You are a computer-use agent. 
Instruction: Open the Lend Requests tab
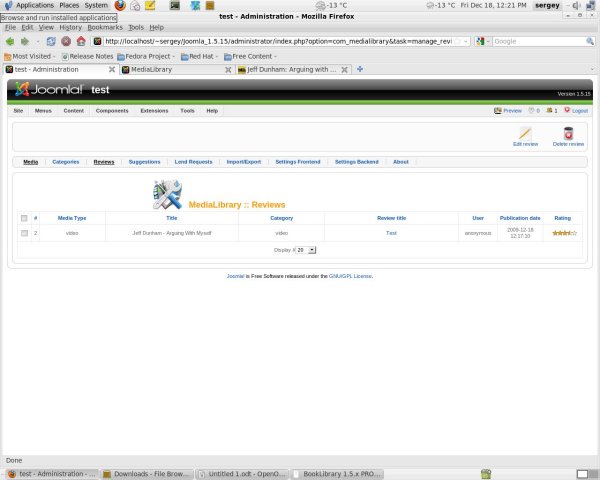point(193,162)
